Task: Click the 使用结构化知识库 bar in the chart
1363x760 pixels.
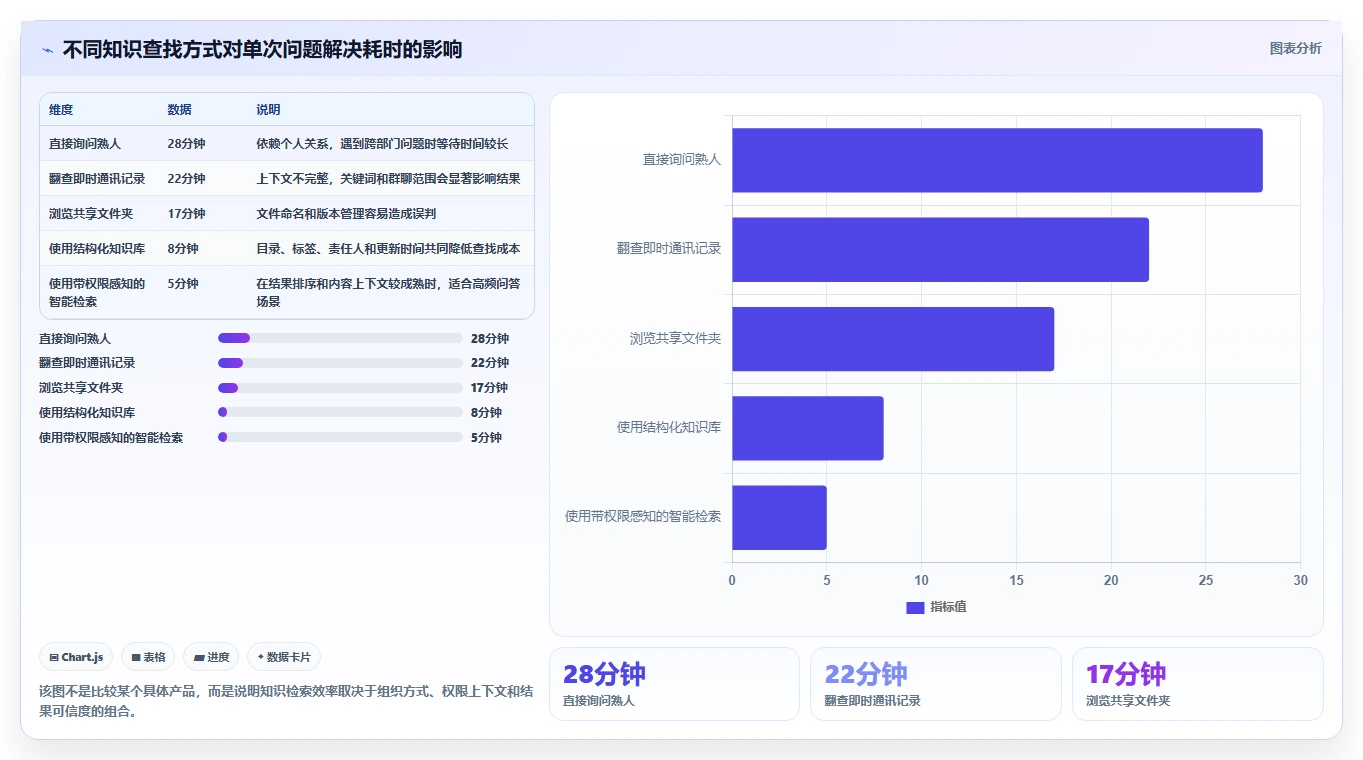Action: (x=808, y=428)
